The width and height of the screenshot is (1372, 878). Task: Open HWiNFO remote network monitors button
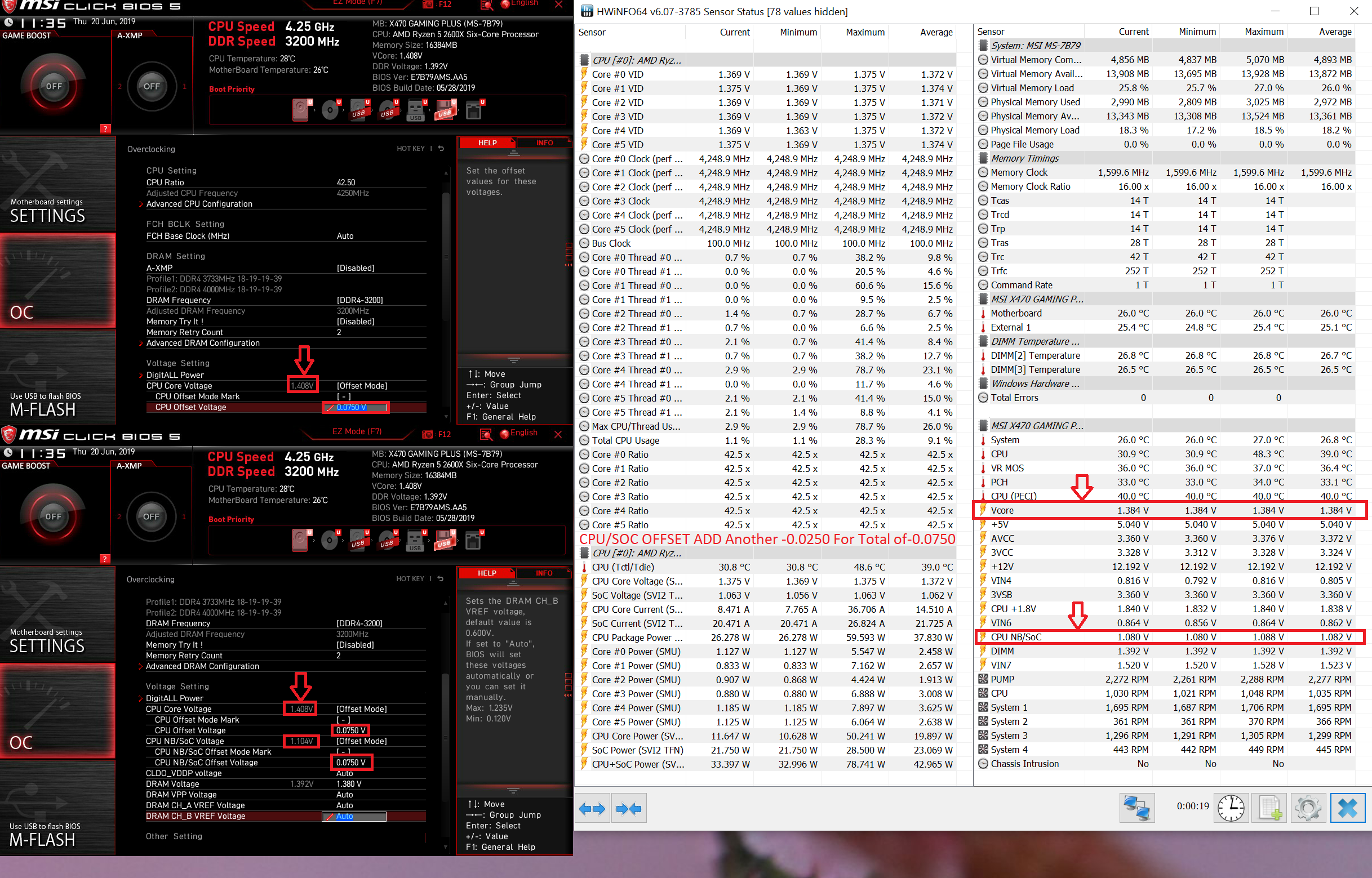[1136, 808]
